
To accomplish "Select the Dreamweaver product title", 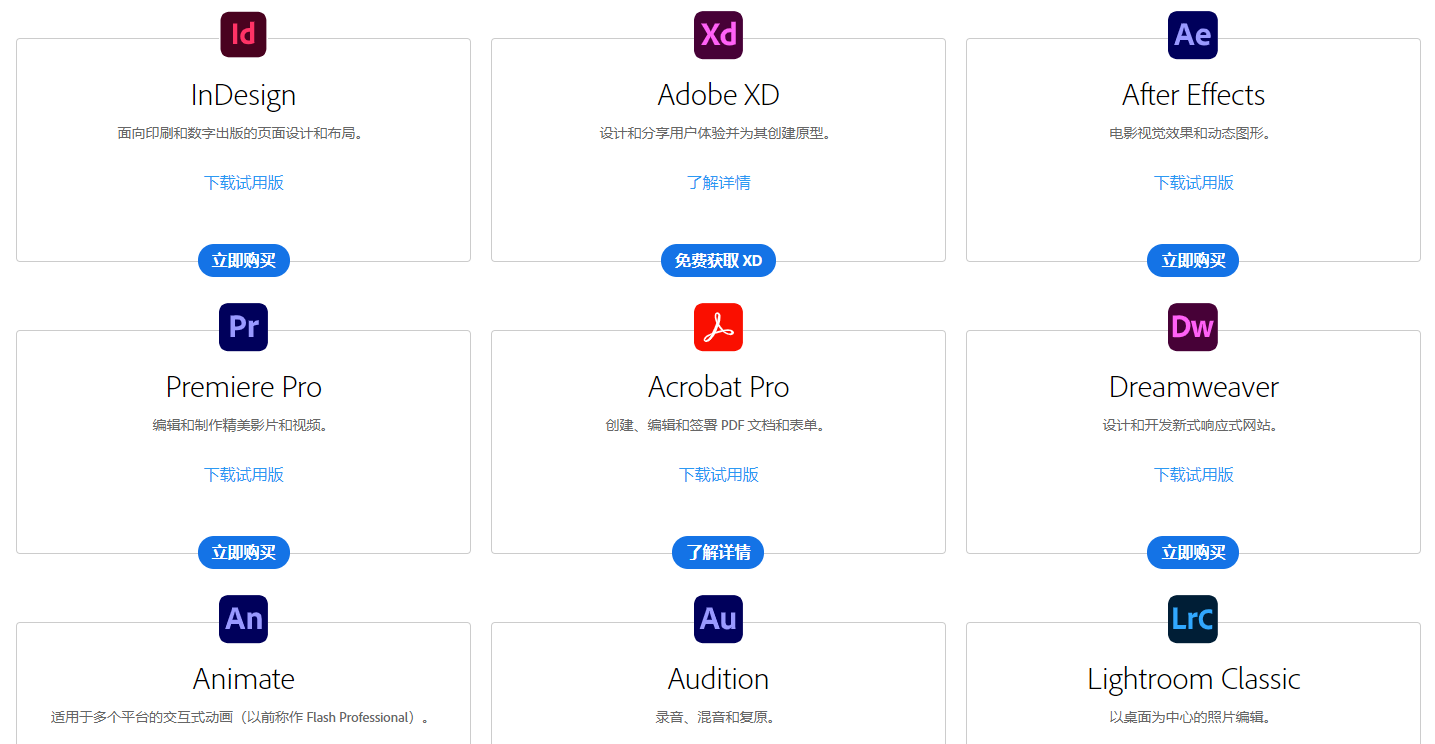I will pos(1193,387).
